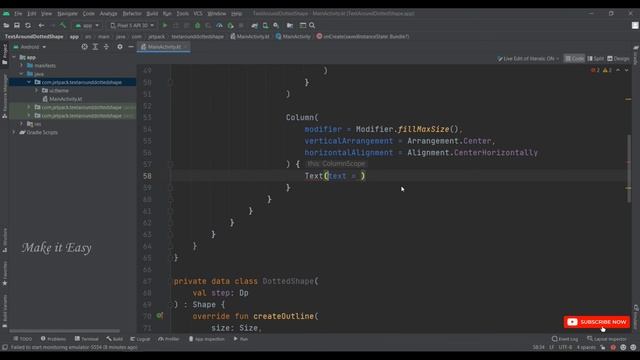The width and height of the screenshot is (640, 360).
Task: Switch editor to Design view mode
Action: click(618, 59)
